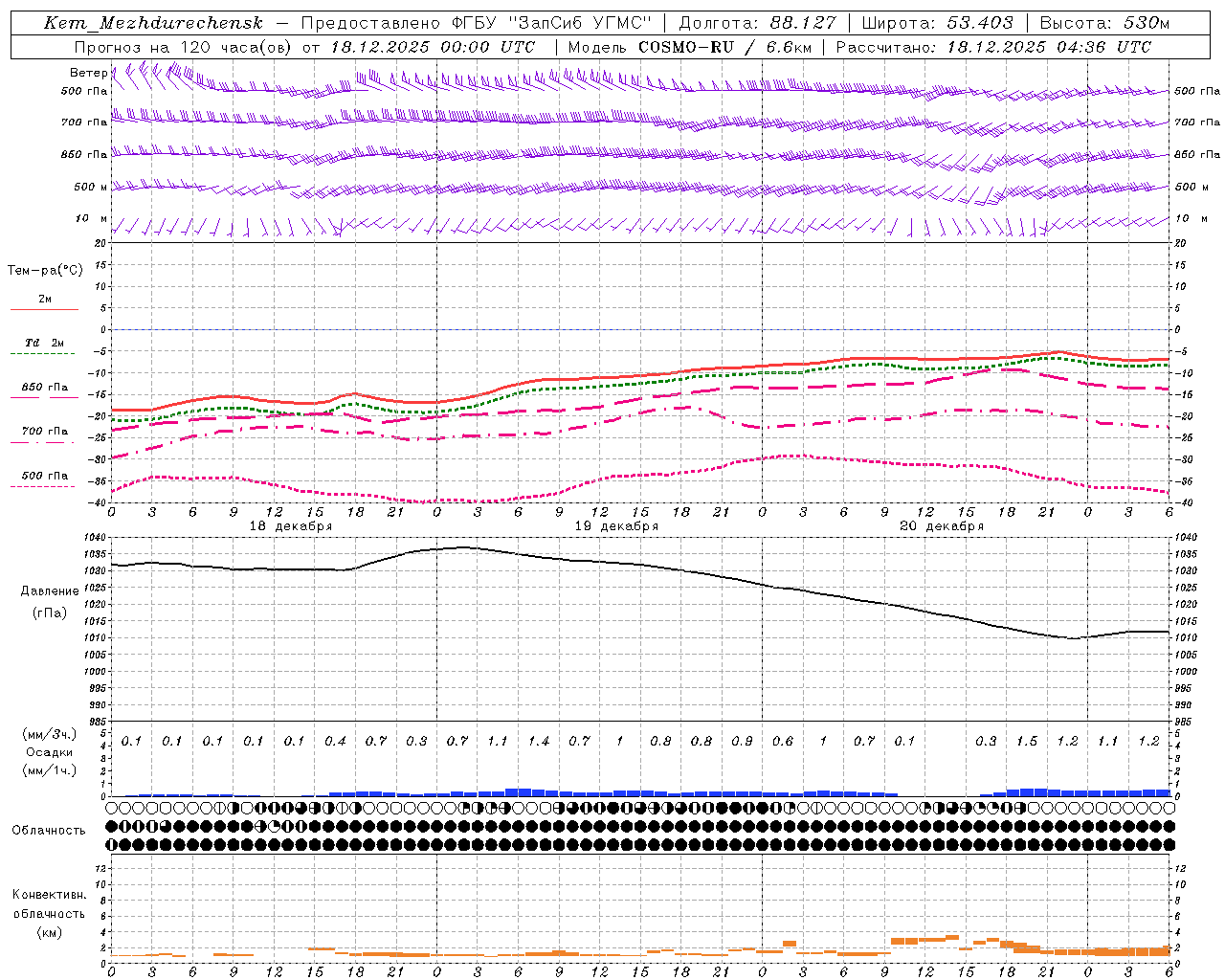Click 1010 on the right pressure axis
The image size is (1225, 980).
coord(1186,637)
